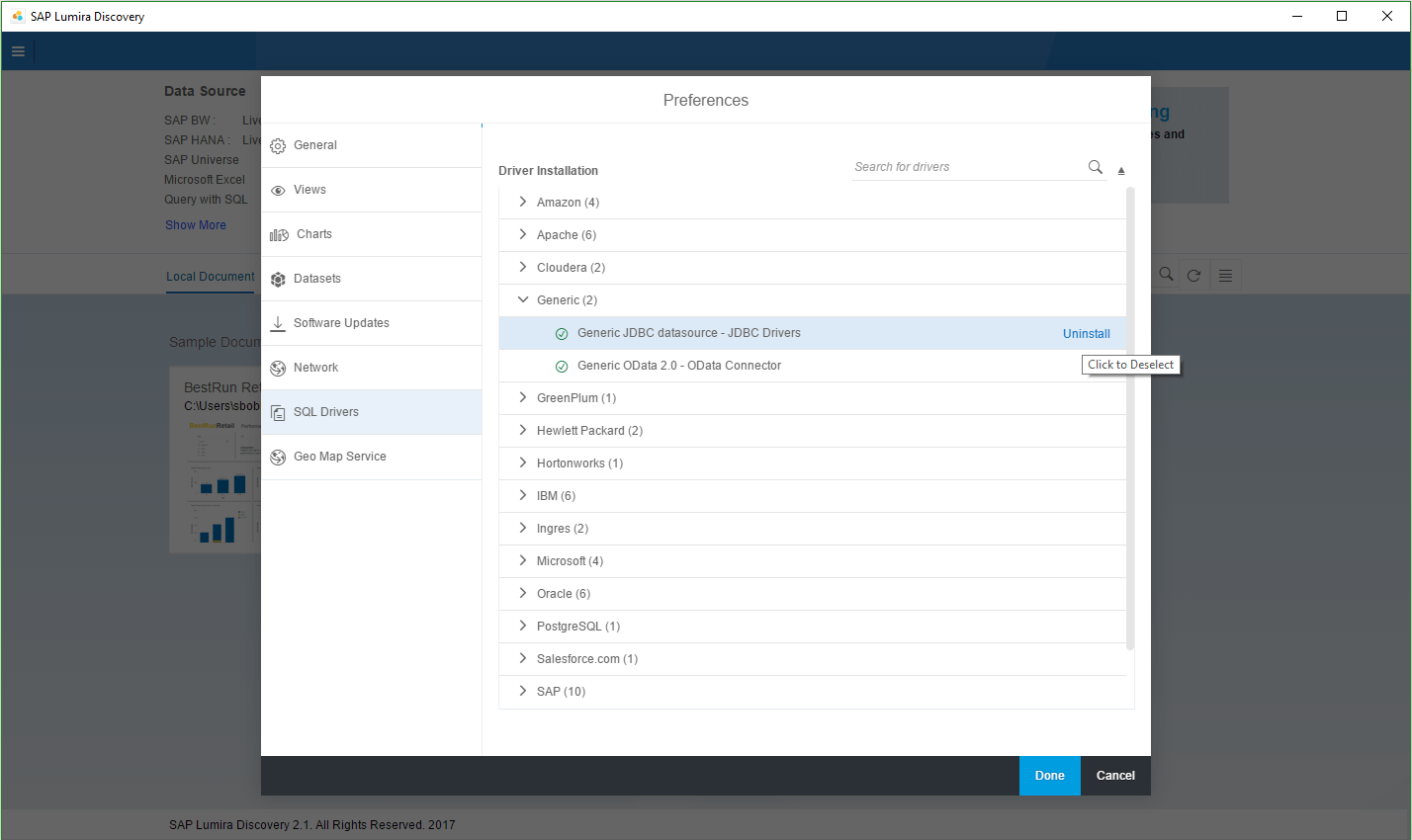
Task: Click the driver list vertical scrollbar
Action: [x=1130, y=418]
